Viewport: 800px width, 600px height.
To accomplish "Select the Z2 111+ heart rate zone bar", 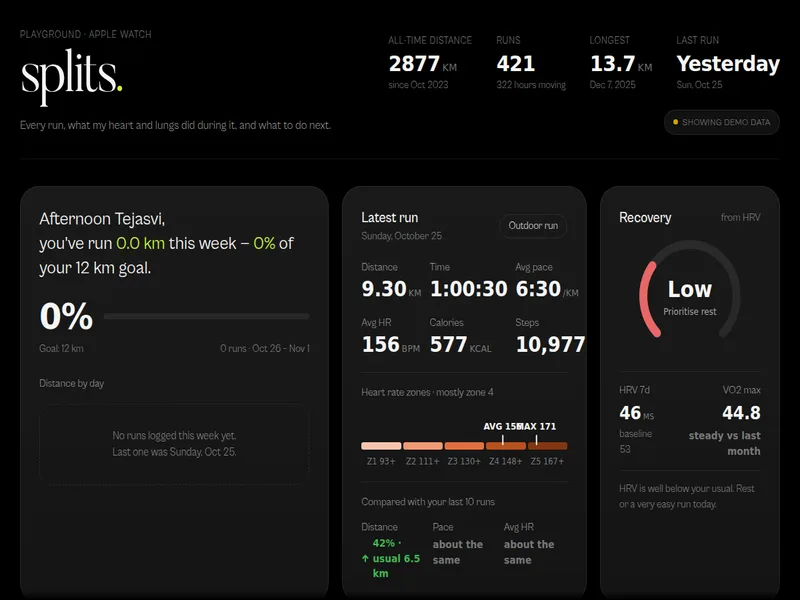I will [x=422, y=446].
